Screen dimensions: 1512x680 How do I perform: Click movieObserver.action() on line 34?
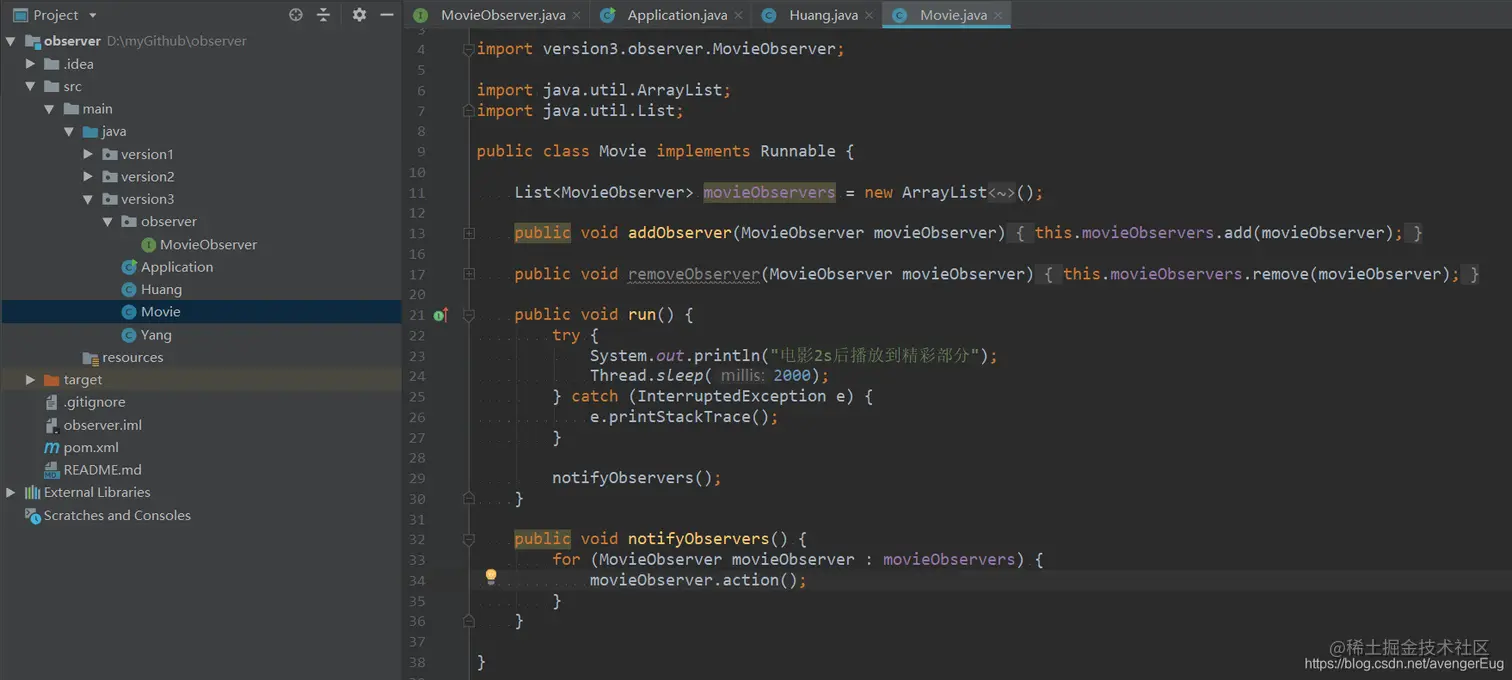[693, 580]
